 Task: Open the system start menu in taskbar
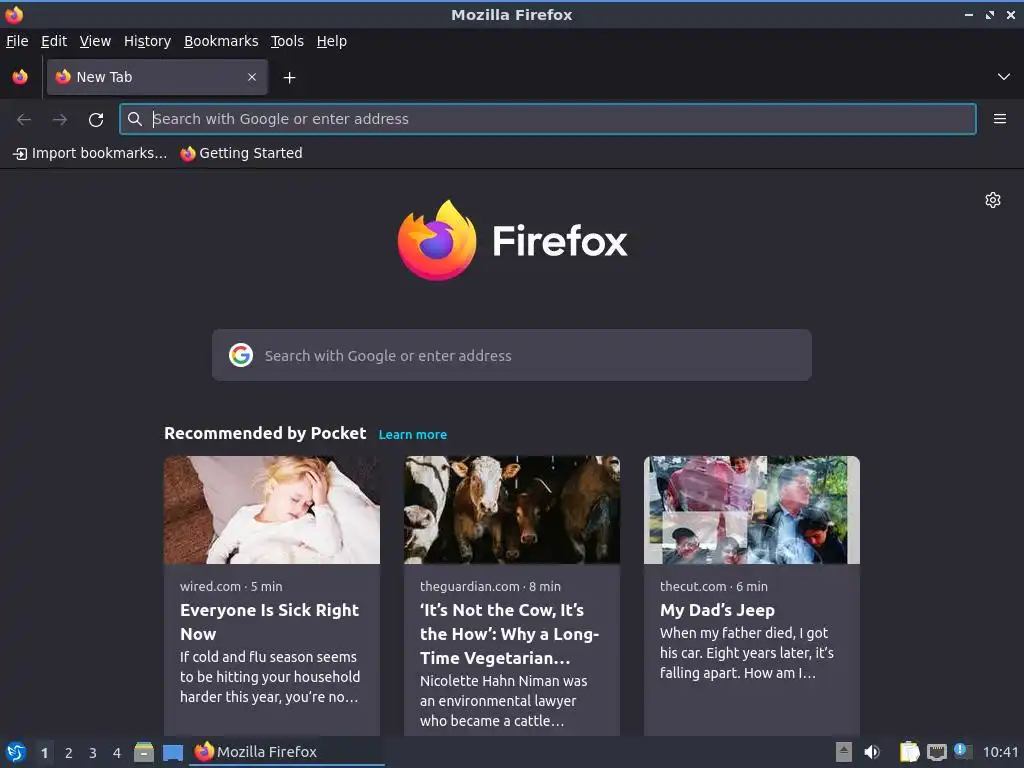[x=16, y=752]
